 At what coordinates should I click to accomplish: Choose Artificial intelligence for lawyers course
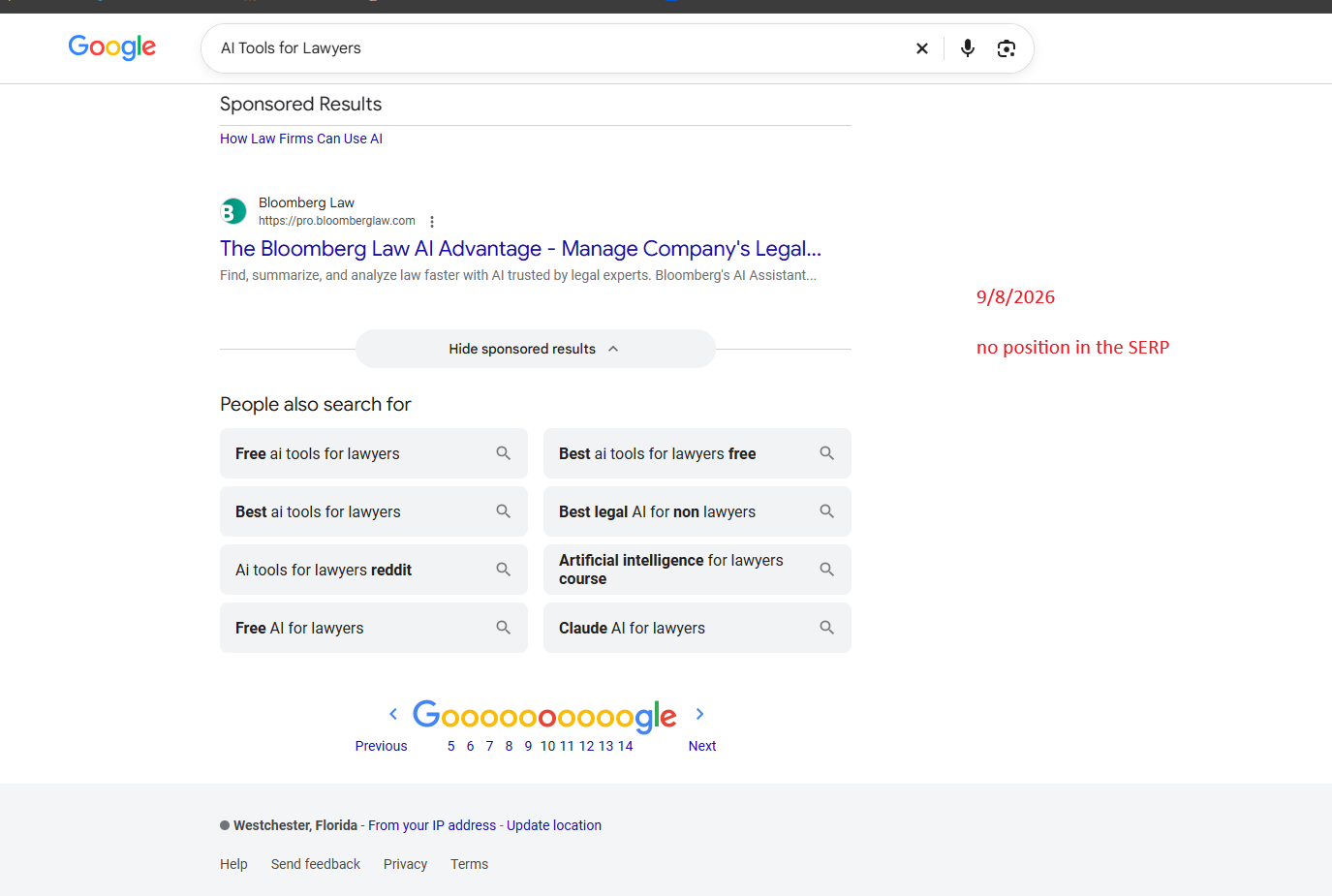(x=697, y=570)
